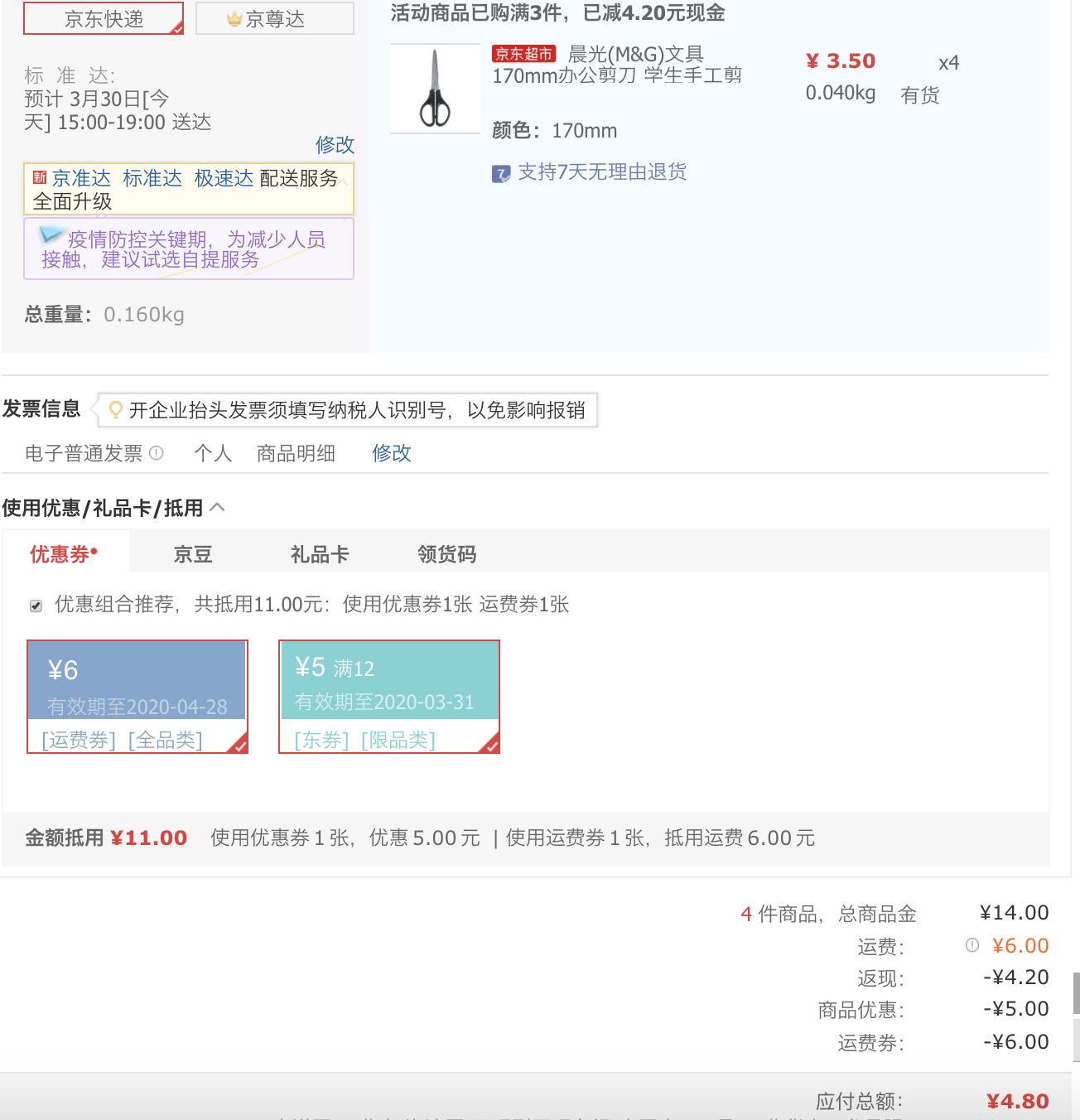
Task: Click the 金额抵用 ¥11.00 amount
Action: pyautogui.click(x=149, y=838)
